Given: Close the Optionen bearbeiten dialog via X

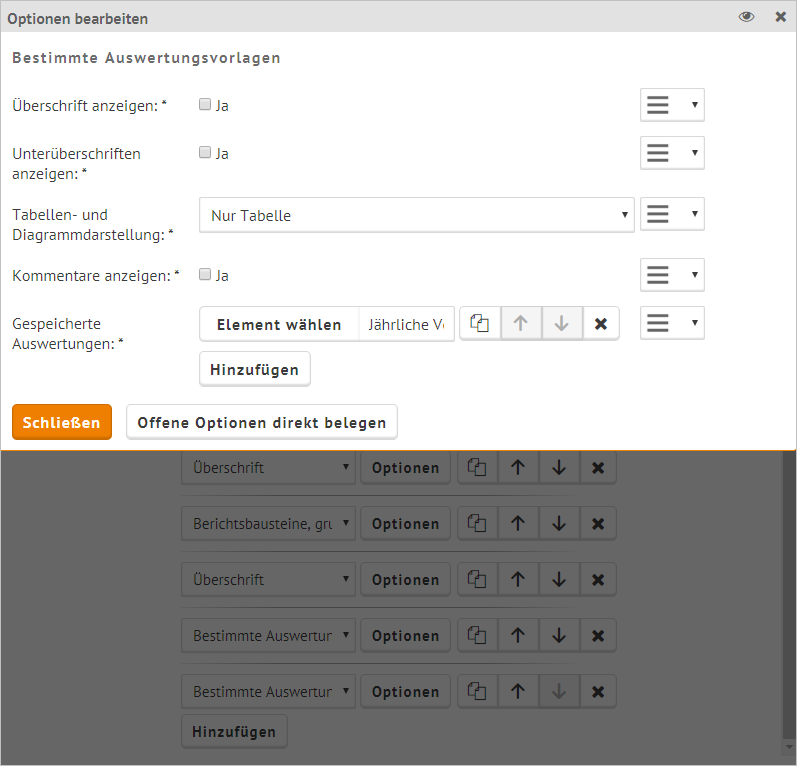Looking at the screenshot, I should 781,17.
